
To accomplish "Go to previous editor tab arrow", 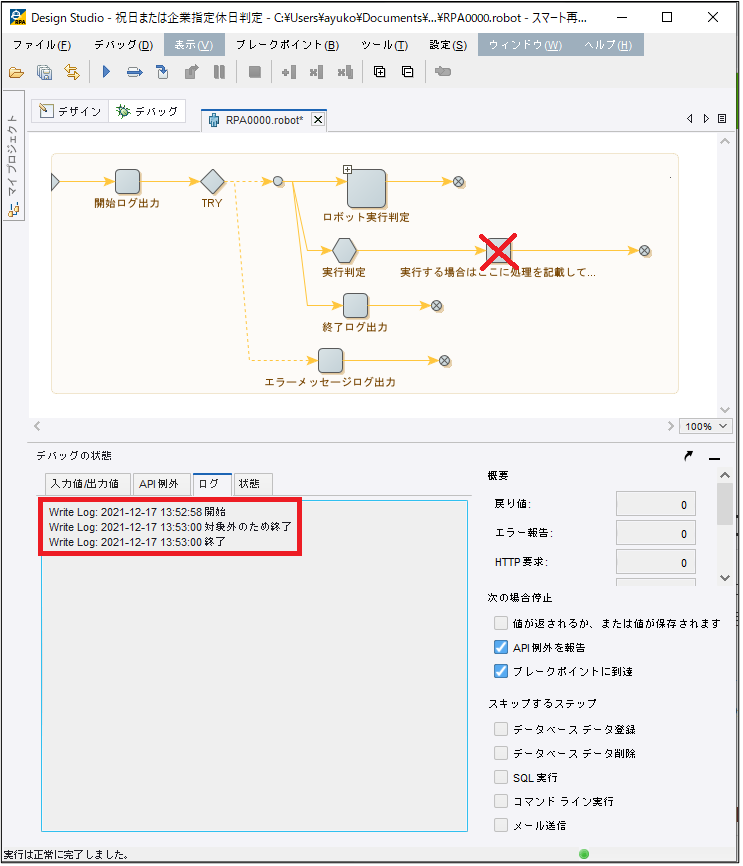I will pyautogui.click(x=689, y=118).
